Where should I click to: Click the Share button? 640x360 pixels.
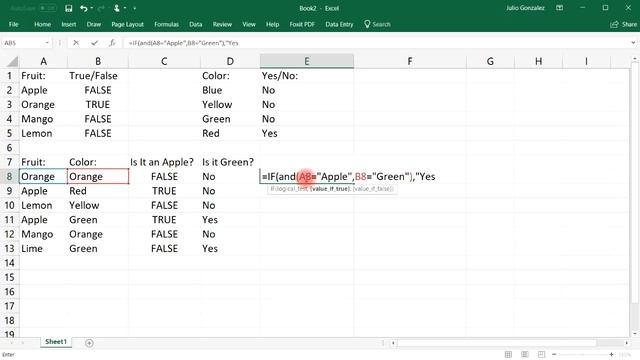coord(624,24)
